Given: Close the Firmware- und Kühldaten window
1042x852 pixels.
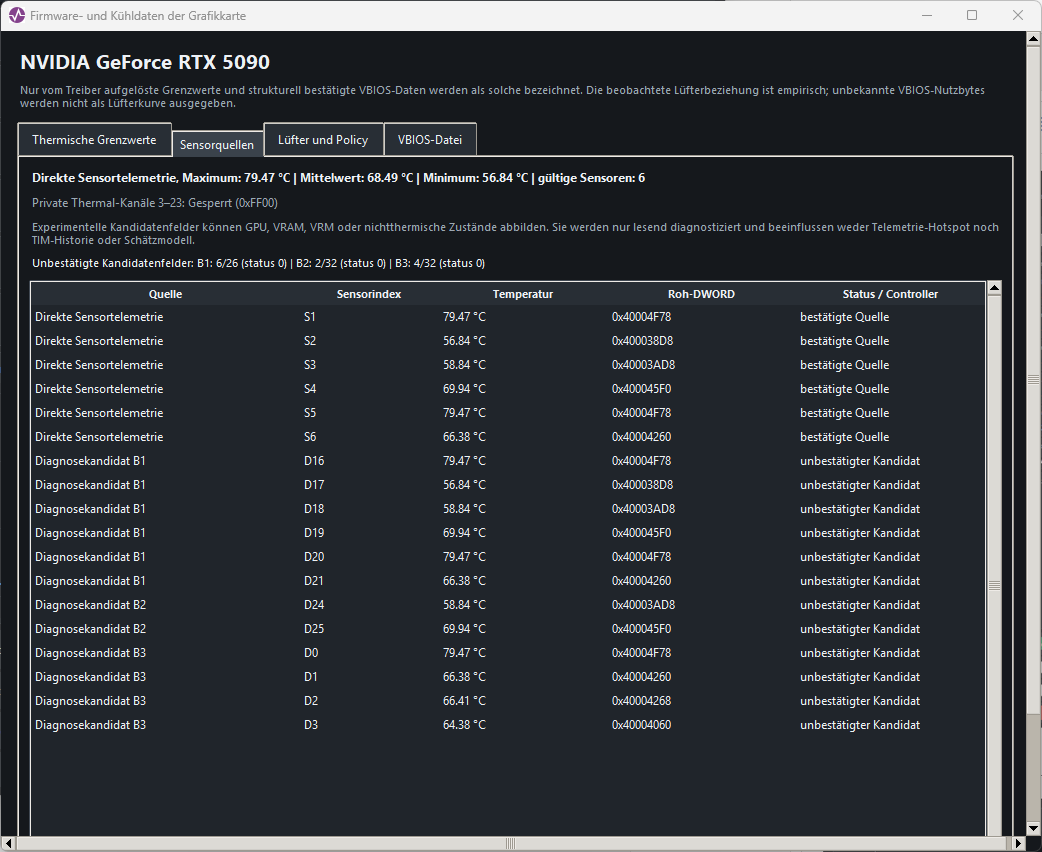Looking at the screenshot, I should coord(1017,15).
